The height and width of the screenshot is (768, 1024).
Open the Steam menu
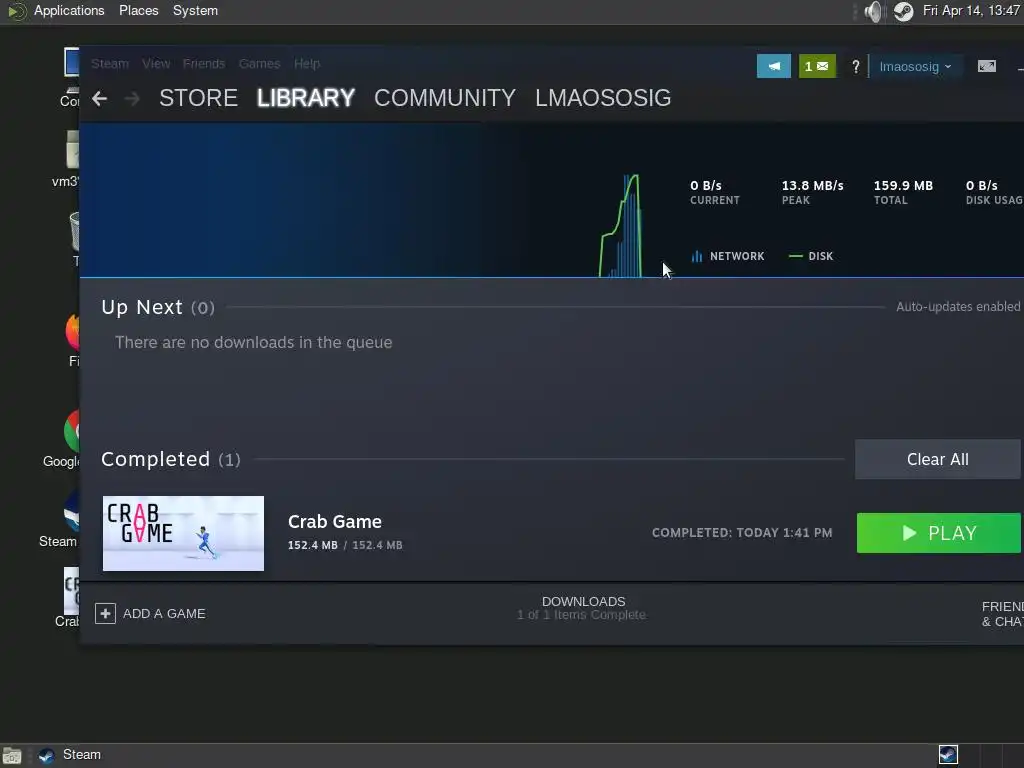pos(110,63)
